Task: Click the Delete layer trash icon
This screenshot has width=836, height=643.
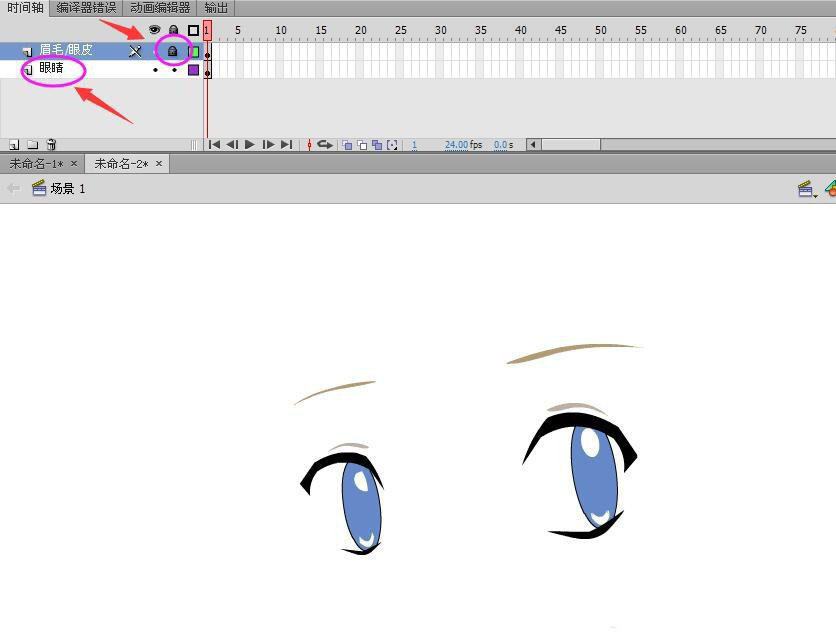Action: 52,145
